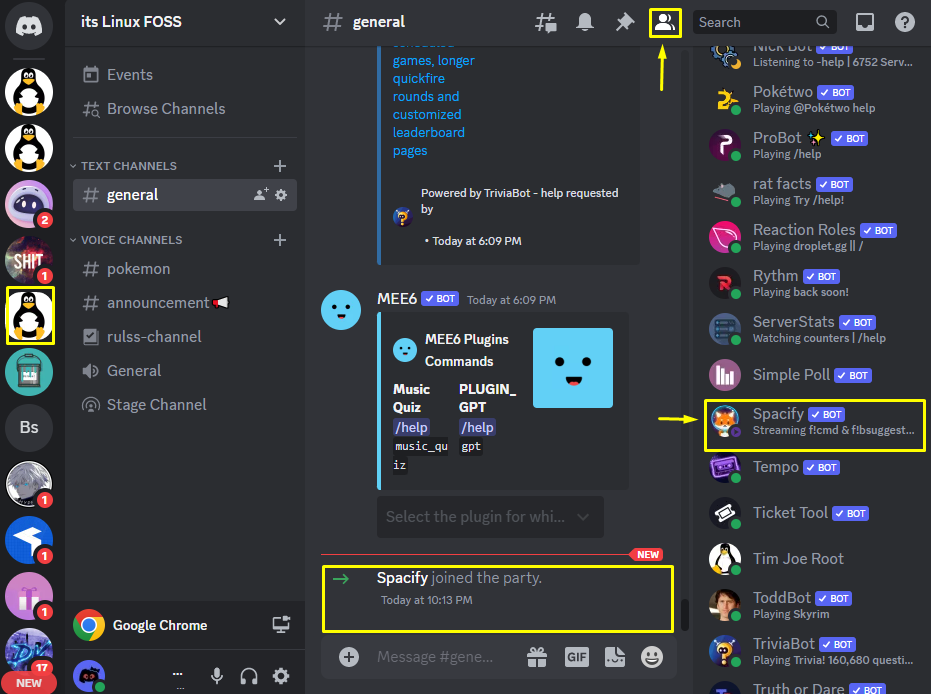Toggle microphone mute
Viewport: 931px width, 694px height.
217,676
